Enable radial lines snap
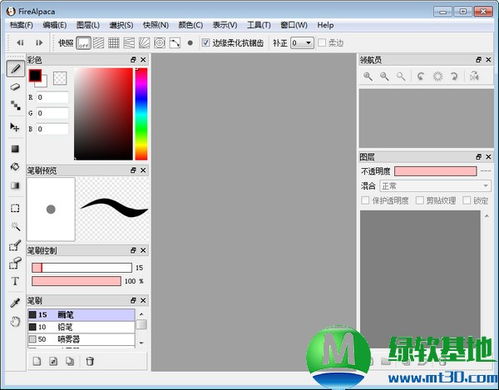This screenshot has width=499, height=390. tap(144, 43)
